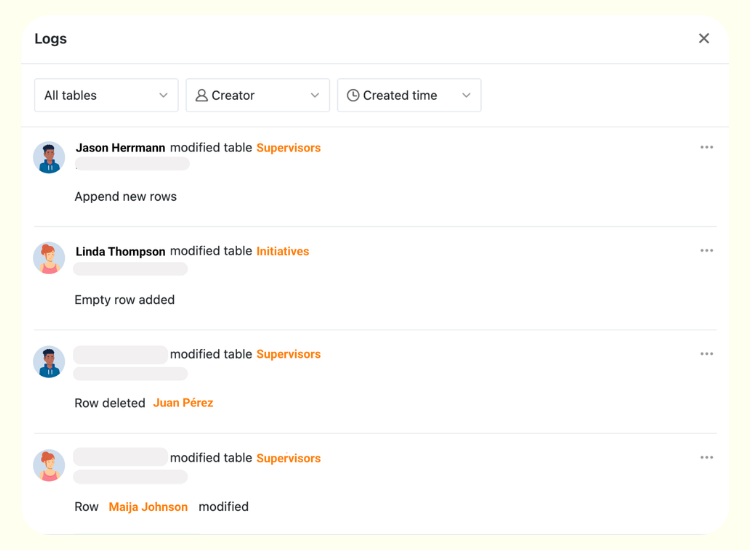This screenshot has width=750, height=550.
Task: Click Jason Herrmann's avatar
Action: tap(49, 157)
